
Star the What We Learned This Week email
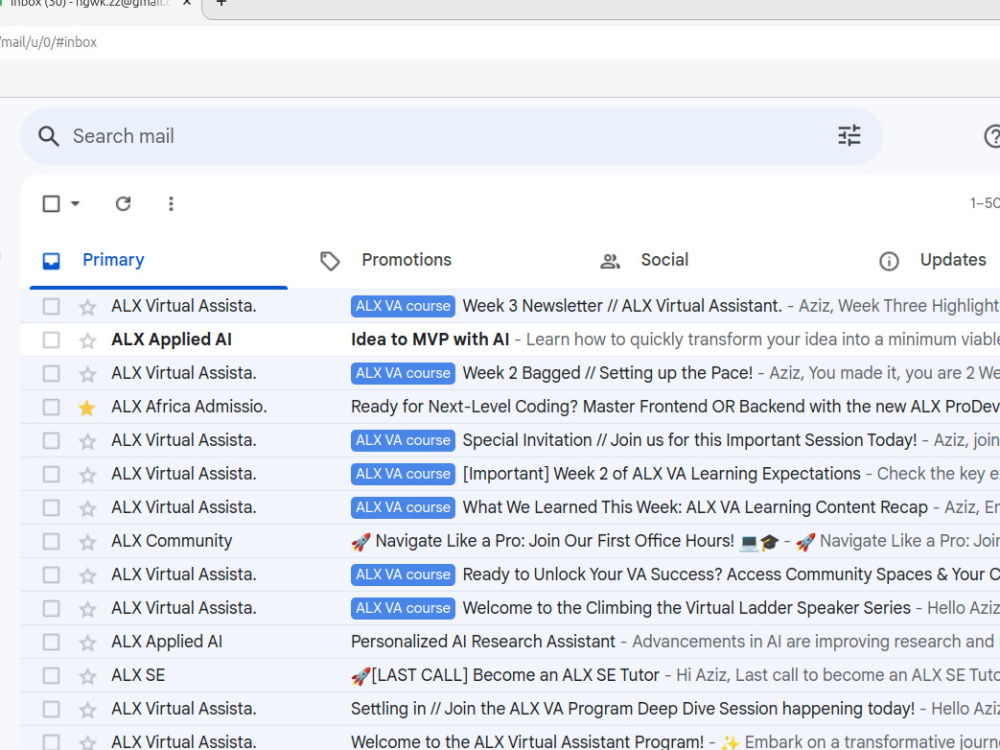click(87, 508)
